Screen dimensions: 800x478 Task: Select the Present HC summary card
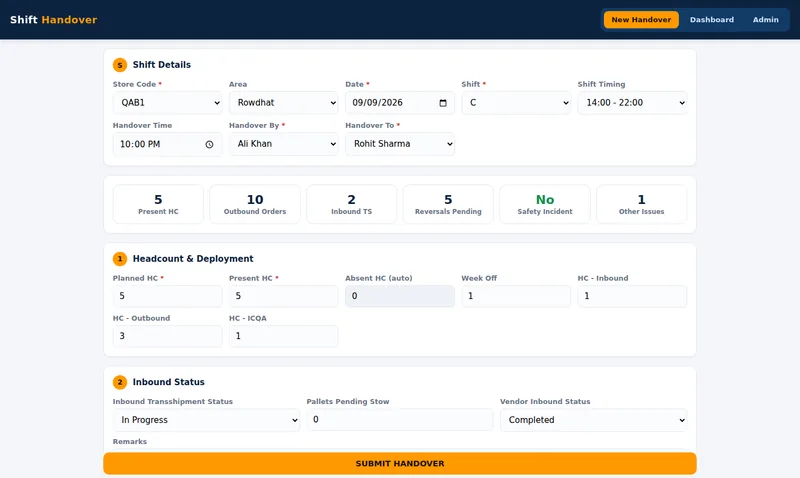[158, 204]
